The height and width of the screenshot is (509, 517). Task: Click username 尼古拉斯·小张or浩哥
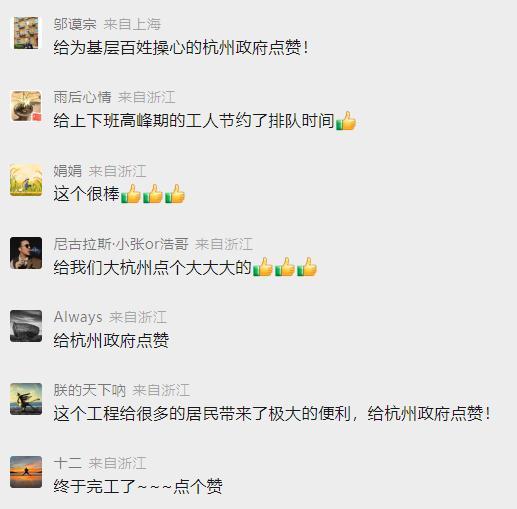pos(121,244)
